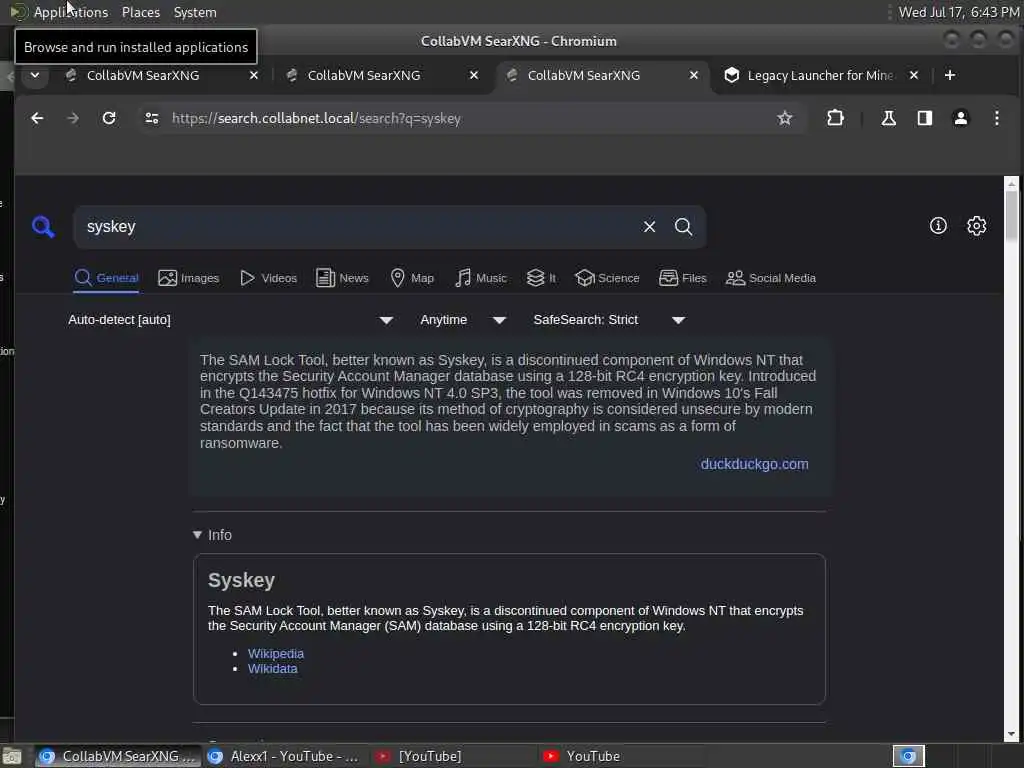Switch to YouTube taskbar window
This screenshot has height=768, width=1024.
(620, 756)
